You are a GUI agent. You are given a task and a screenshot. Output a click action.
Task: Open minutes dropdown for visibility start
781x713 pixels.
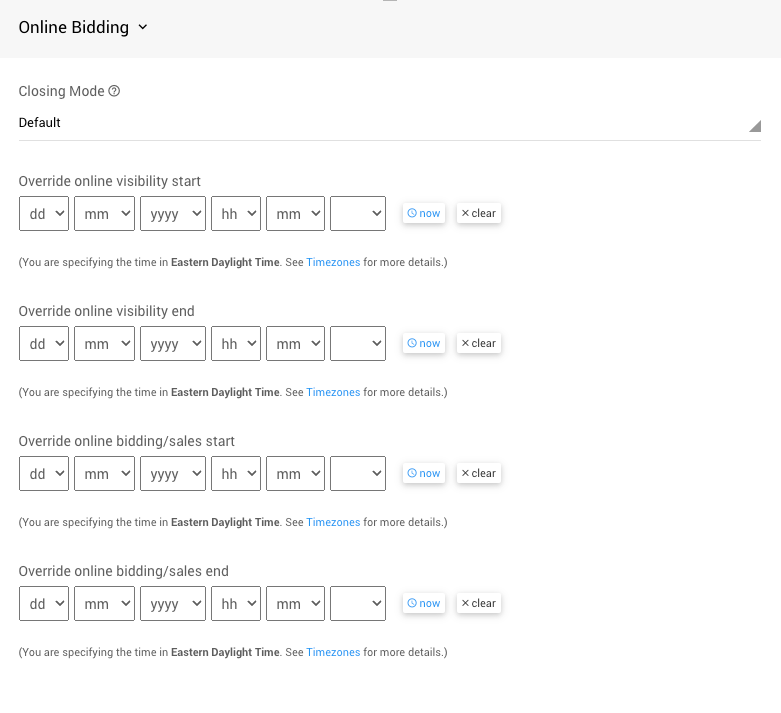coord(295,213)
